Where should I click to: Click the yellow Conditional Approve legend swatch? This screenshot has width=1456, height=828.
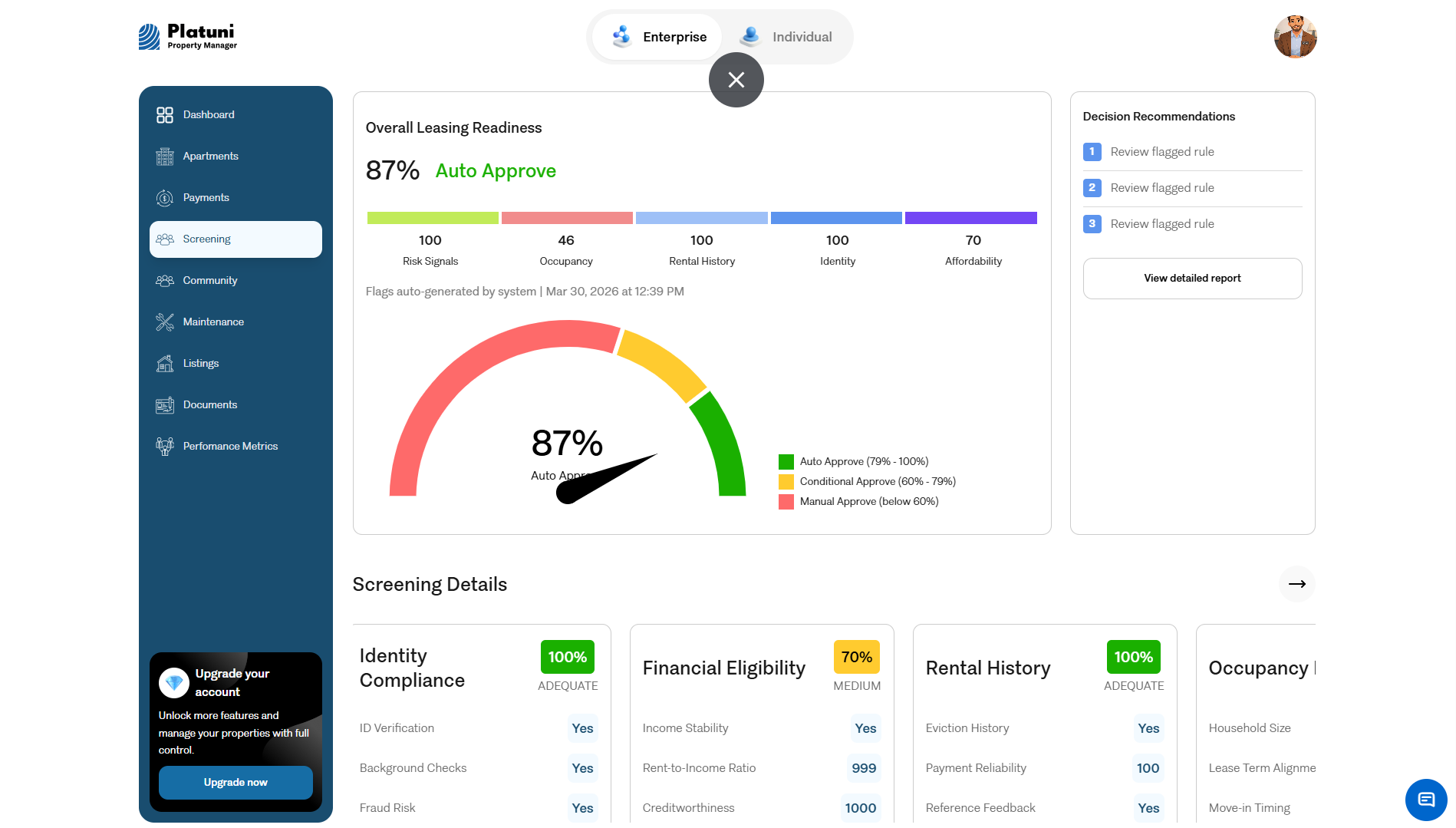click(x=786, y=482)
